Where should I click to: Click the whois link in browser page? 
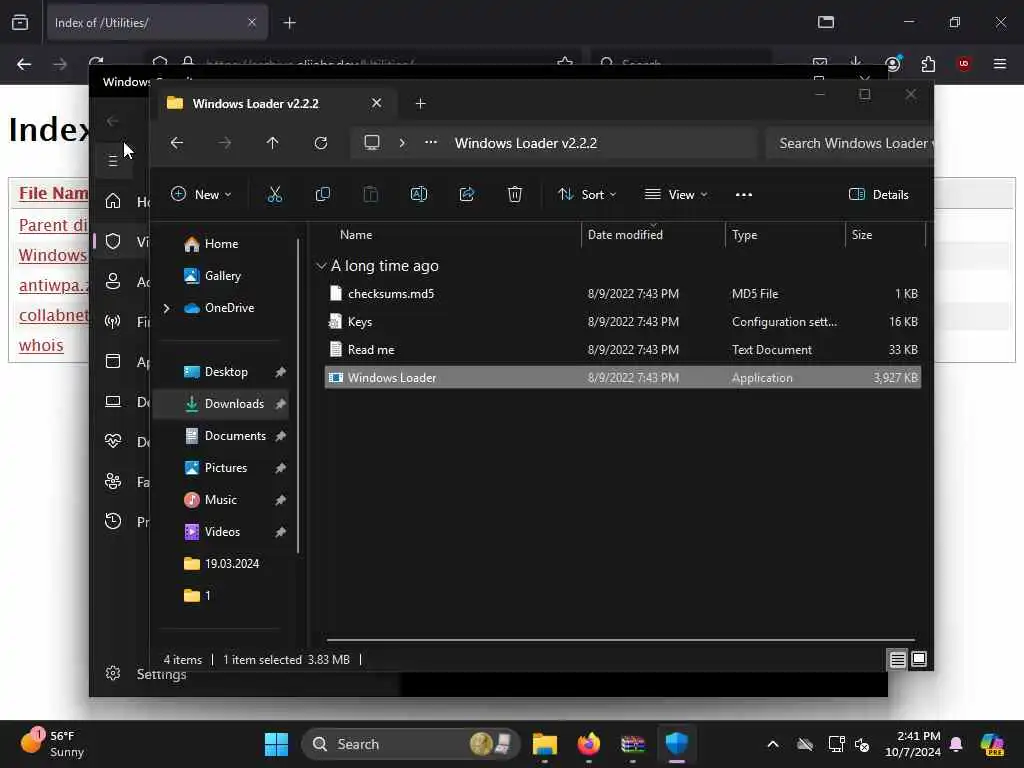(41, 345)
